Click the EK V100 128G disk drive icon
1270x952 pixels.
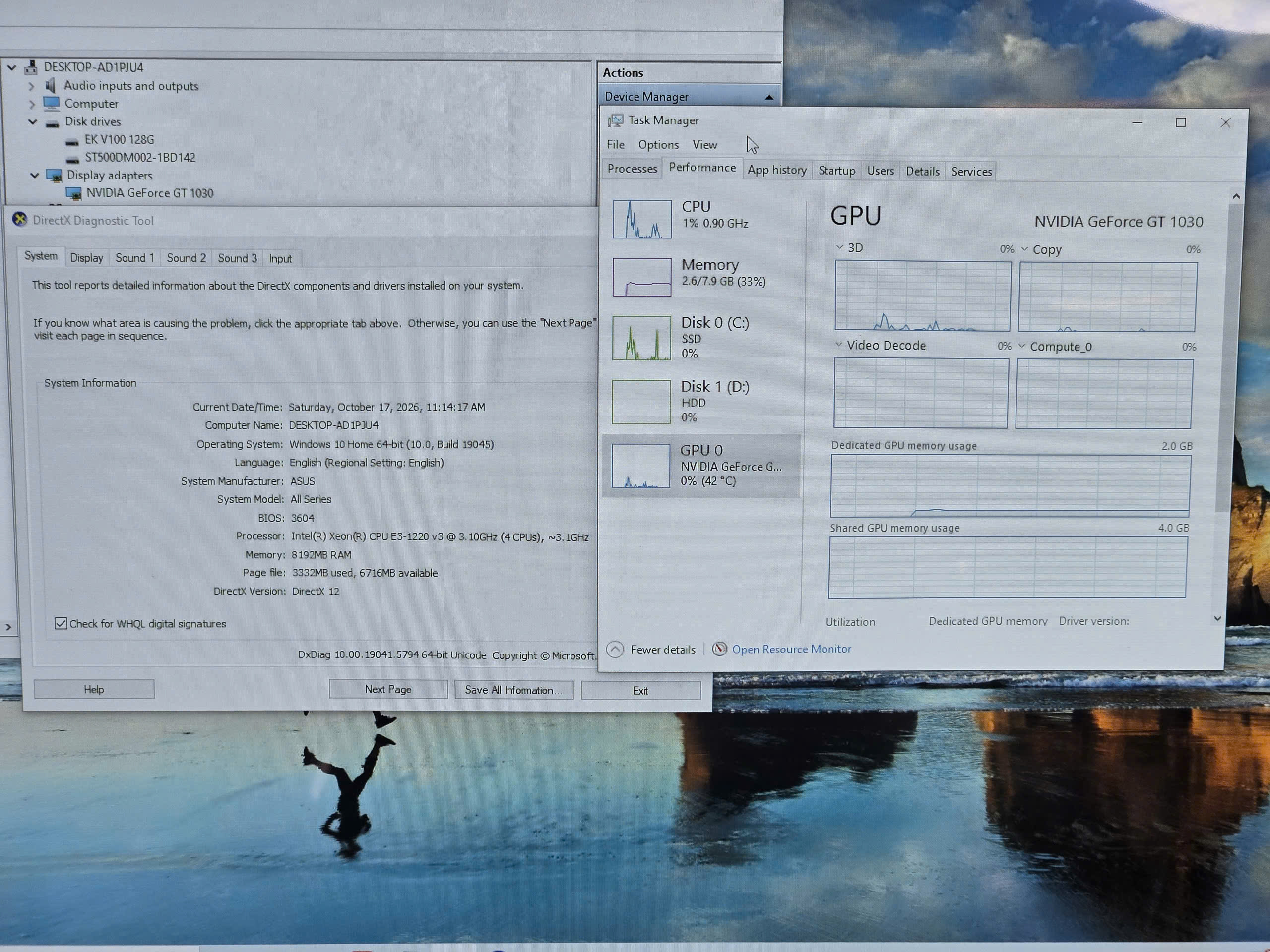(72, 141)
